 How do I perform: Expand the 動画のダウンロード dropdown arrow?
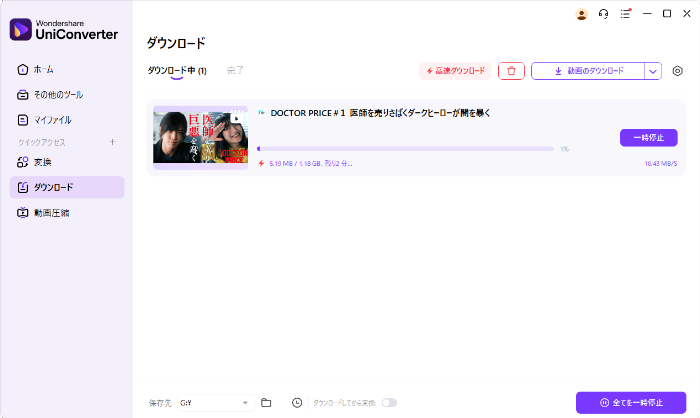653,71
